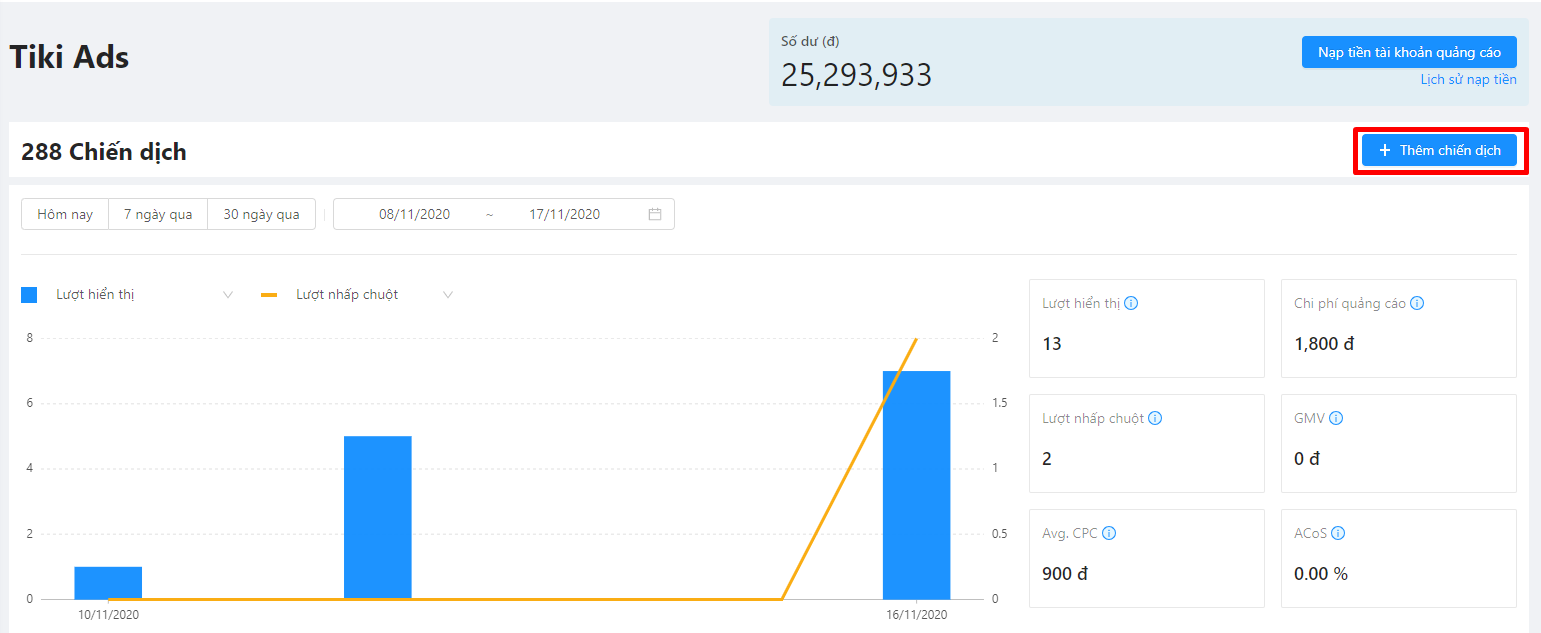Click info icon next to GMV
This screenshot has width=1541, height=633.
coord(1336,418)
